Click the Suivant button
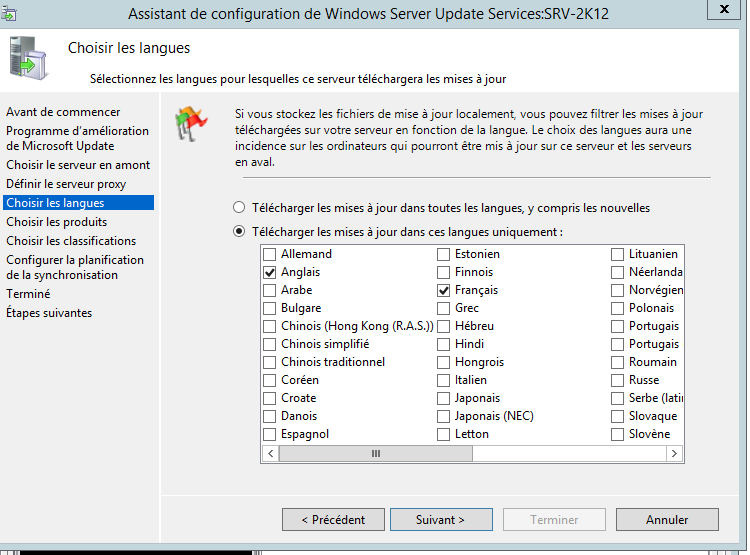 point(441,520)
